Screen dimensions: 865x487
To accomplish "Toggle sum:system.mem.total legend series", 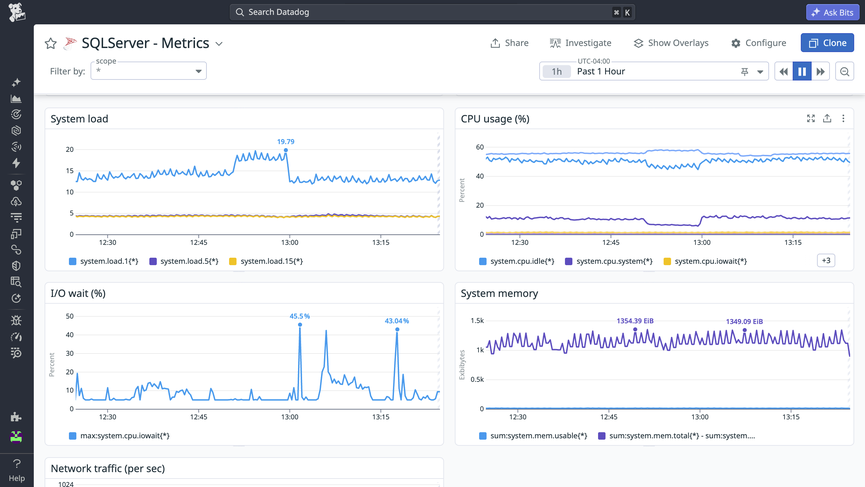I will pyautogui.click(x=676, y=436).
